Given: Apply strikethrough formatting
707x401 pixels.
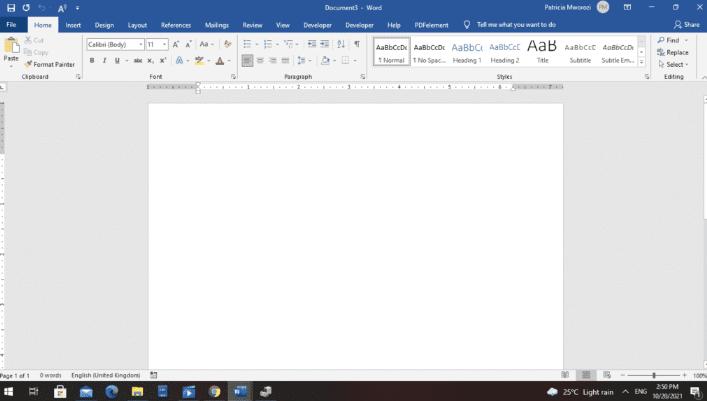Looking at the screenshot, I should [x=138, y=60].
